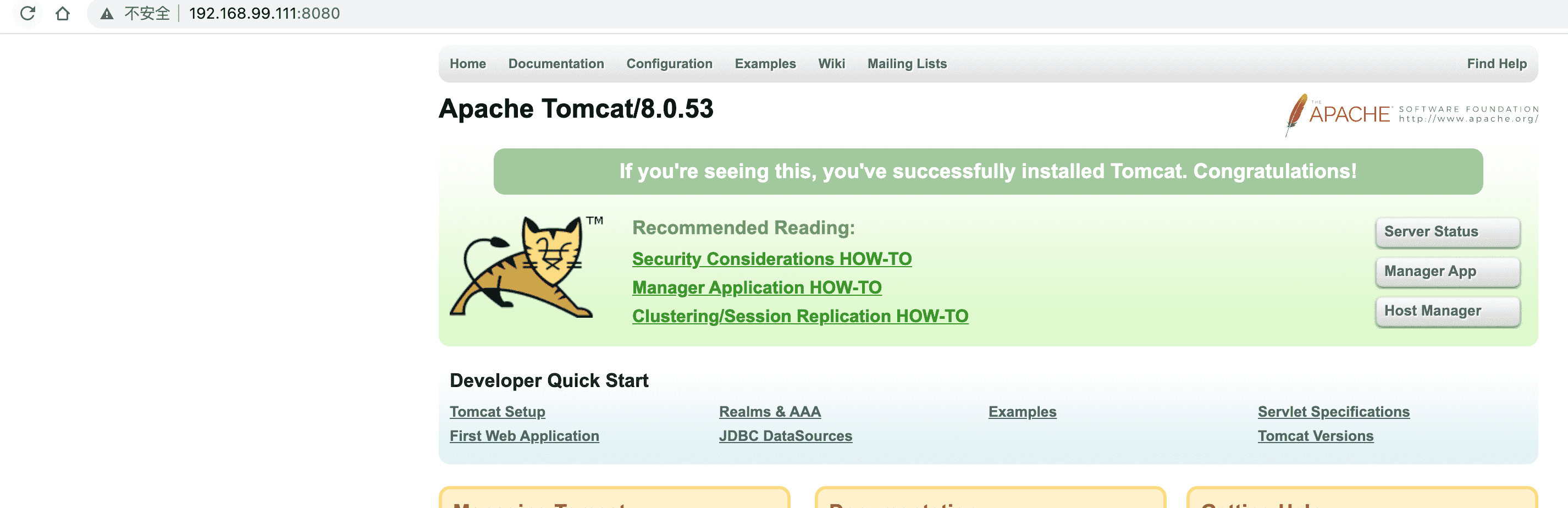Open Security Considerations HOW-TO link
The image size is (1568, 508).
pyautogui.click(x=771, y=259)
